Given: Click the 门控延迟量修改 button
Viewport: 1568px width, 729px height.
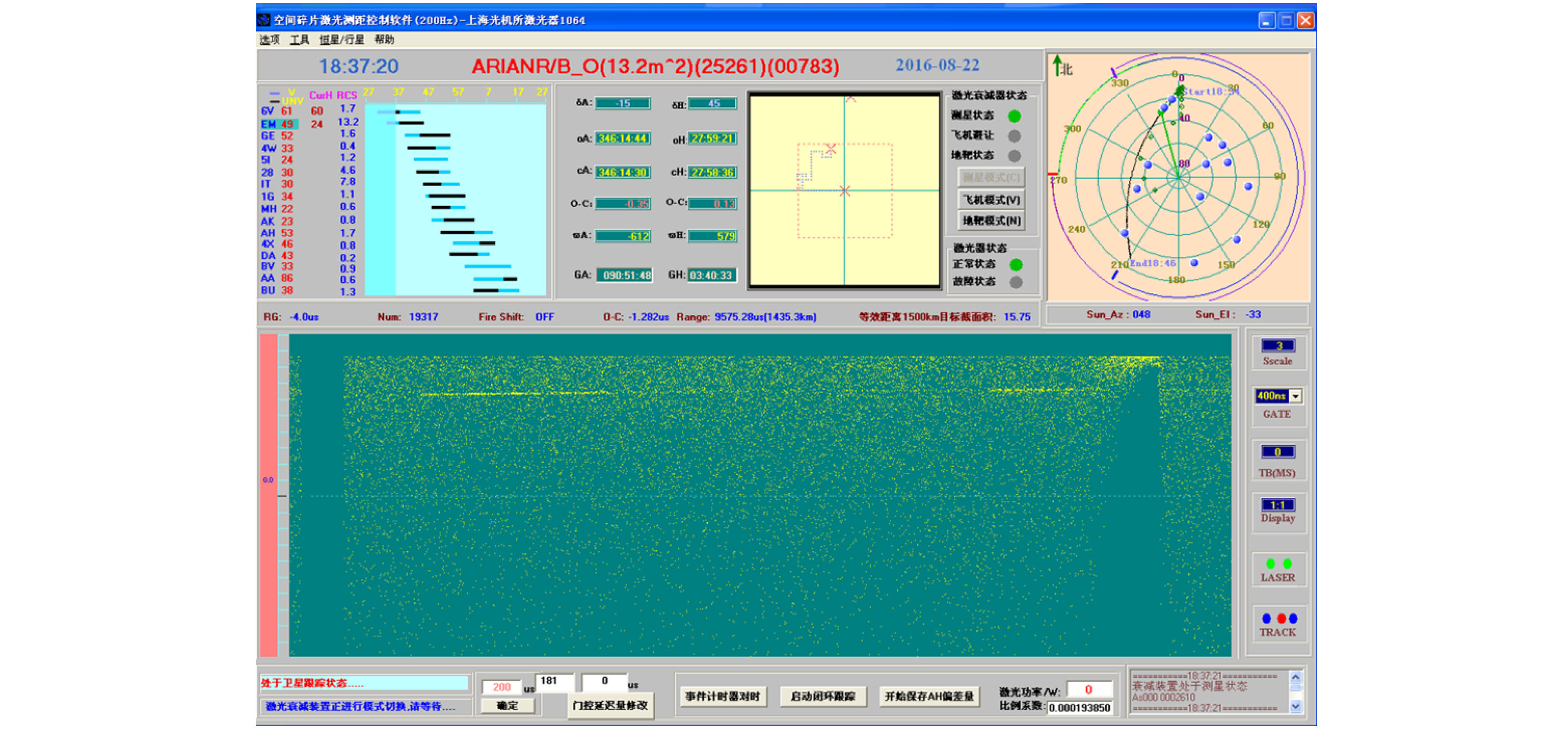Looking at the screenshot, I should point(610,705).
